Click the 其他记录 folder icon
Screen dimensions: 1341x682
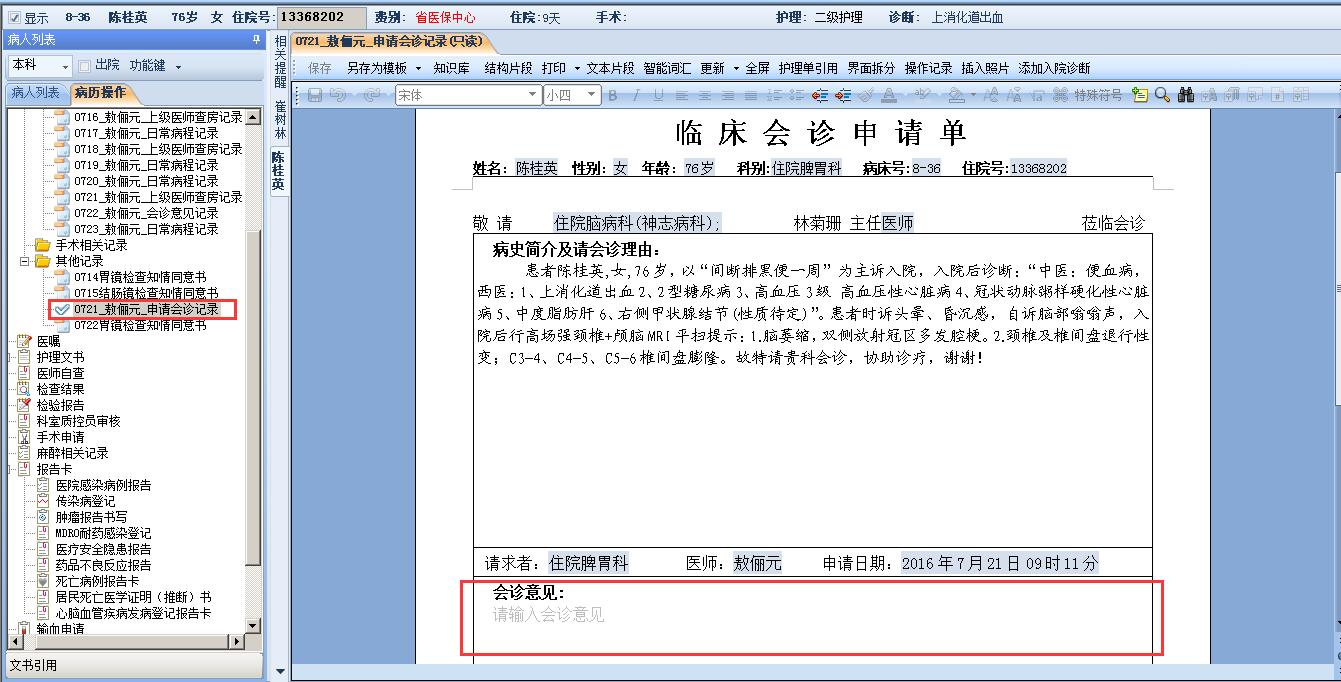click(43, 261)
